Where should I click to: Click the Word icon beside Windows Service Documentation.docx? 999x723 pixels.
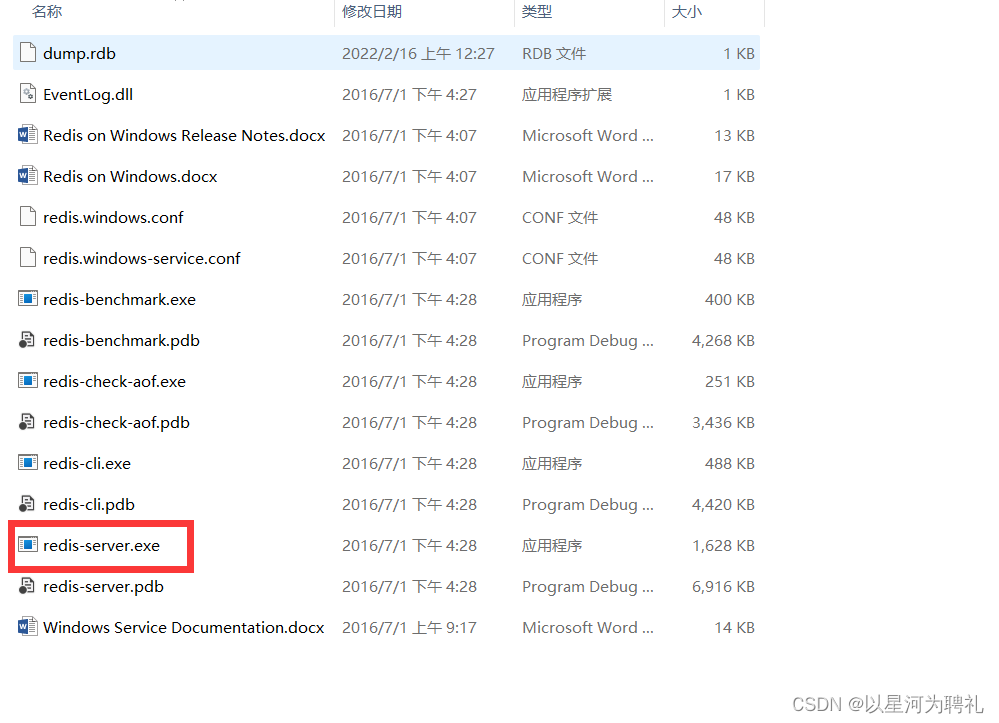pyautogui.click(x=27, y=627)
